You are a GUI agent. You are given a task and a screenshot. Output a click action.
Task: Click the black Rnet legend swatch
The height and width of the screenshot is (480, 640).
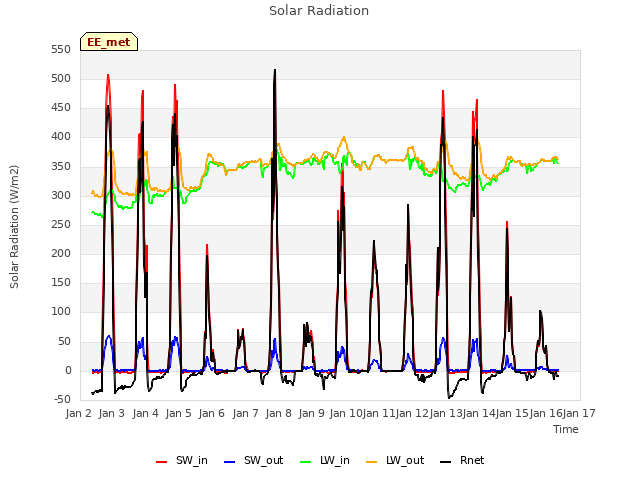point(446,462)
